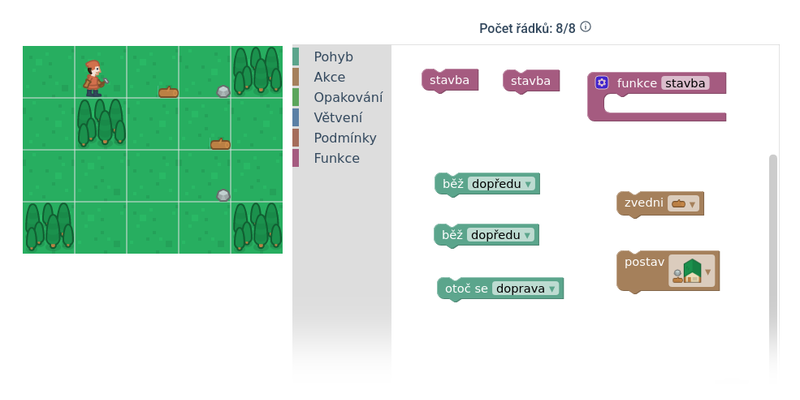
Task: Click the stone in the map's top row
Action: pos(224,92)
